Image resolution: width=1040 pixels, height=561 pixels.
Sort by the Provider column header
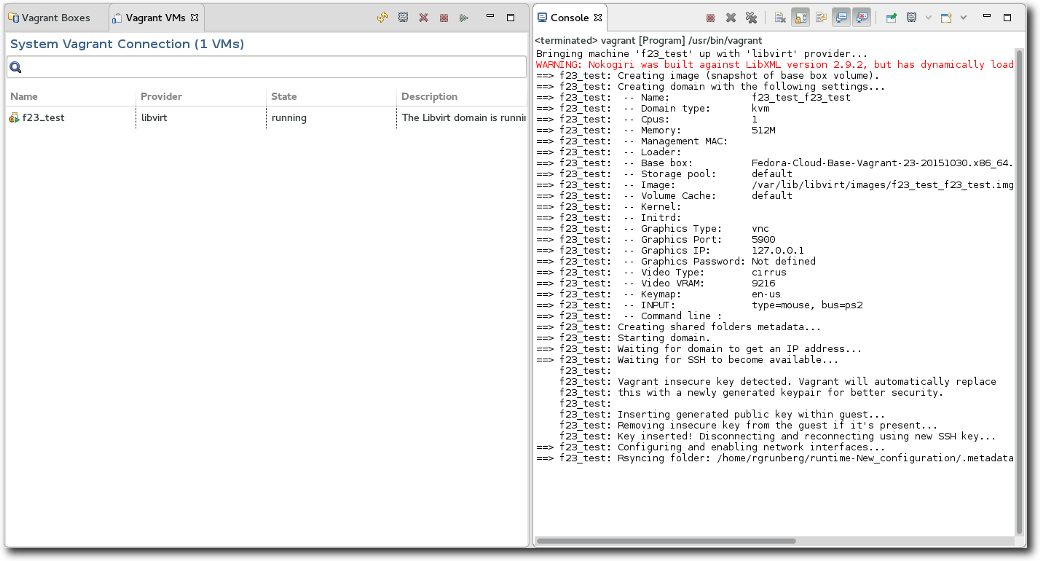point(161,97)
